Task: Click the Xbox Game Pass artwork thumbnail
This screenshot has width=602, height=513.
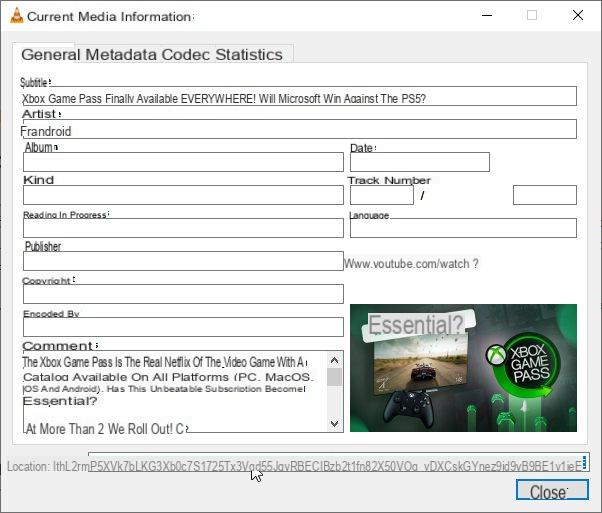Action: 463,368
